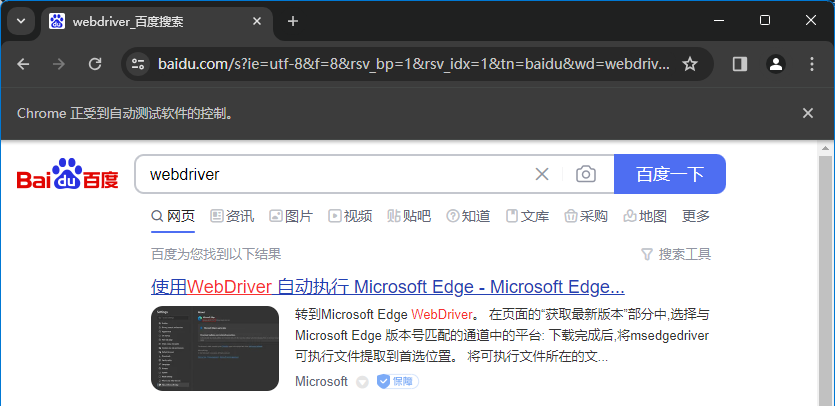Open the Chrome profile avatar

point(776,64)
